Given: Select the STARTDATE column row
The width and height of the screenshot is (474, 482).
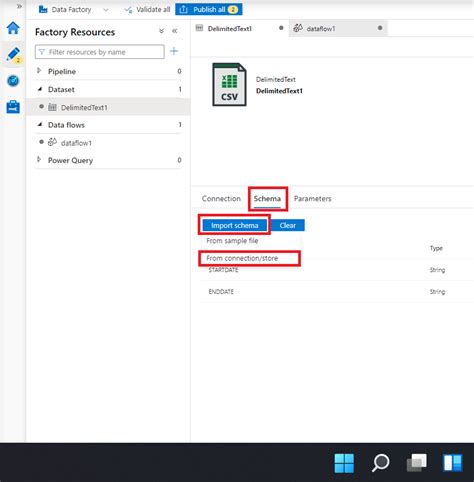Looking at the screenshot, I should (337, 270).
